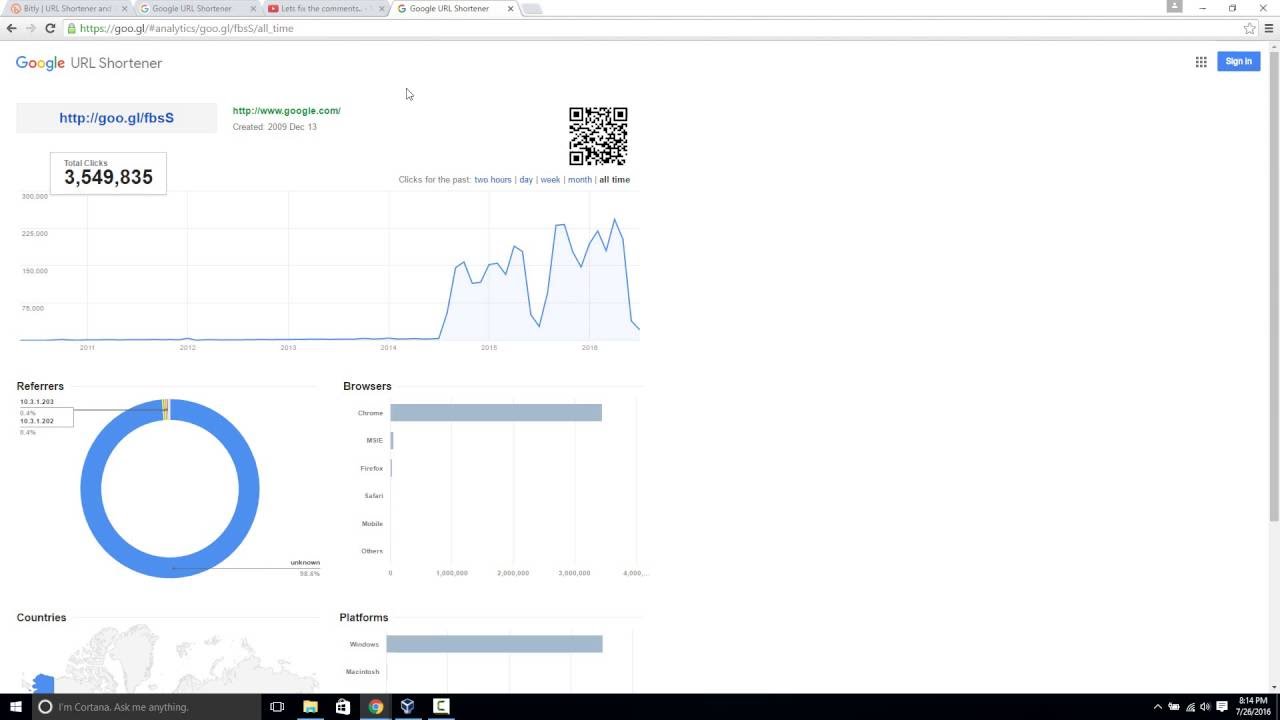1280x720 pixels.
Task: Open the Wi-Fi network tray icon
Action: click(1190, 707)
